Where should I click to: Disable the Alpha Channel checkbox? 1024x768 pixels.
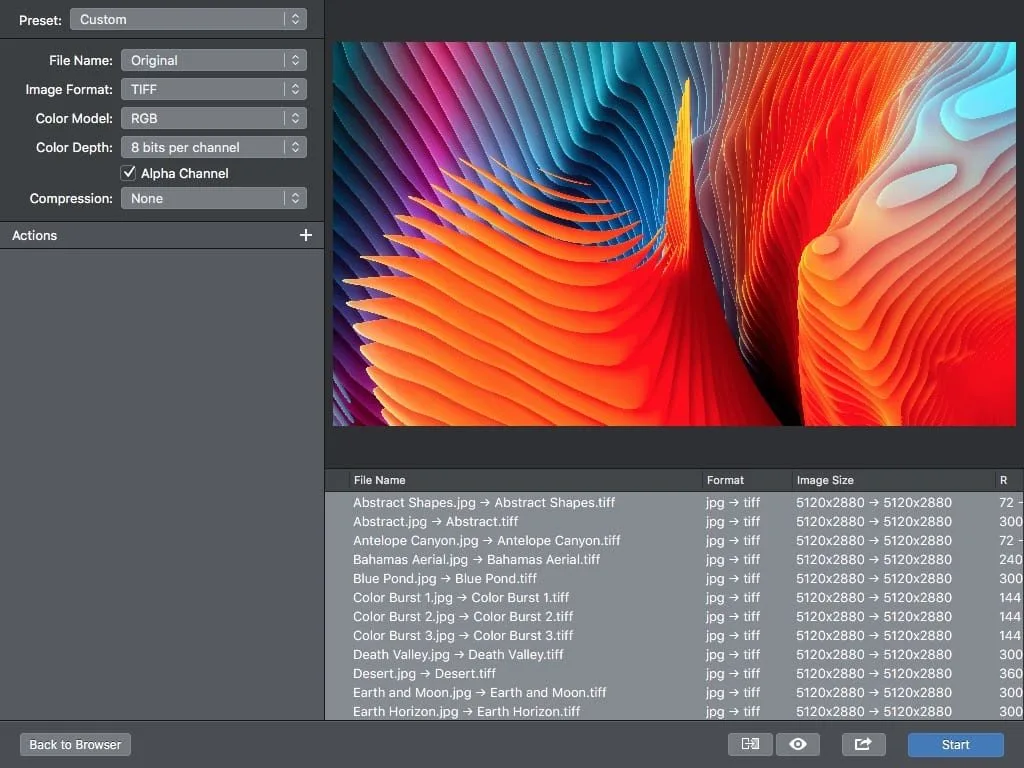click(x=128, y=172)
